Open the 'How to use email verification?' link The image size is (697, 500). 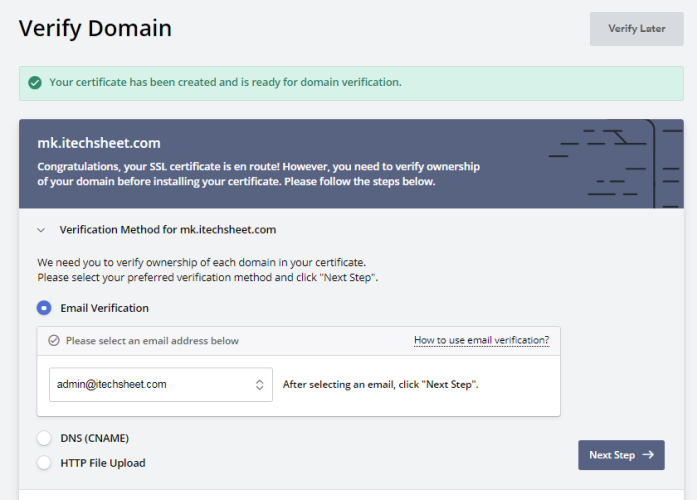point(481,341)
